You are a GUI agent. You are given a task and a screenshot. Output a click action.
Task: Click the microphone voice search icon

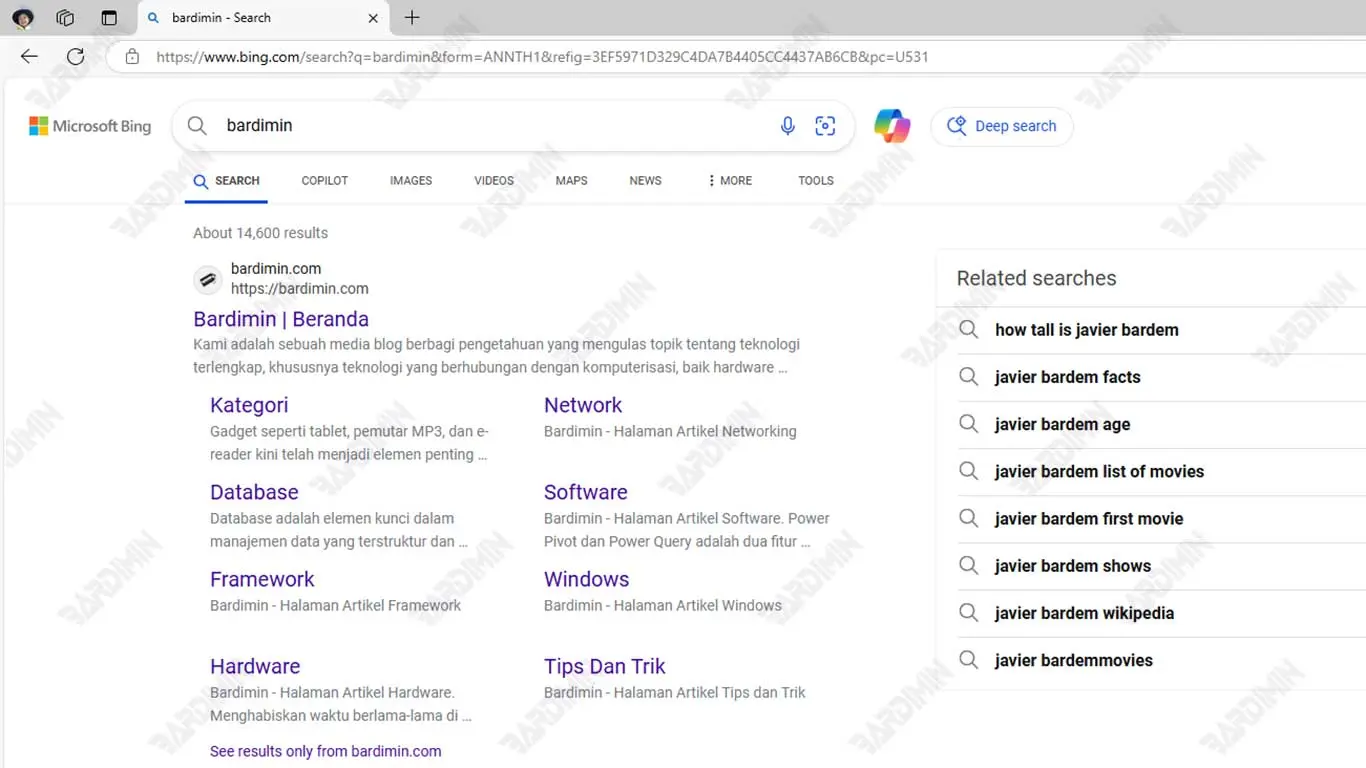point(787,126)
